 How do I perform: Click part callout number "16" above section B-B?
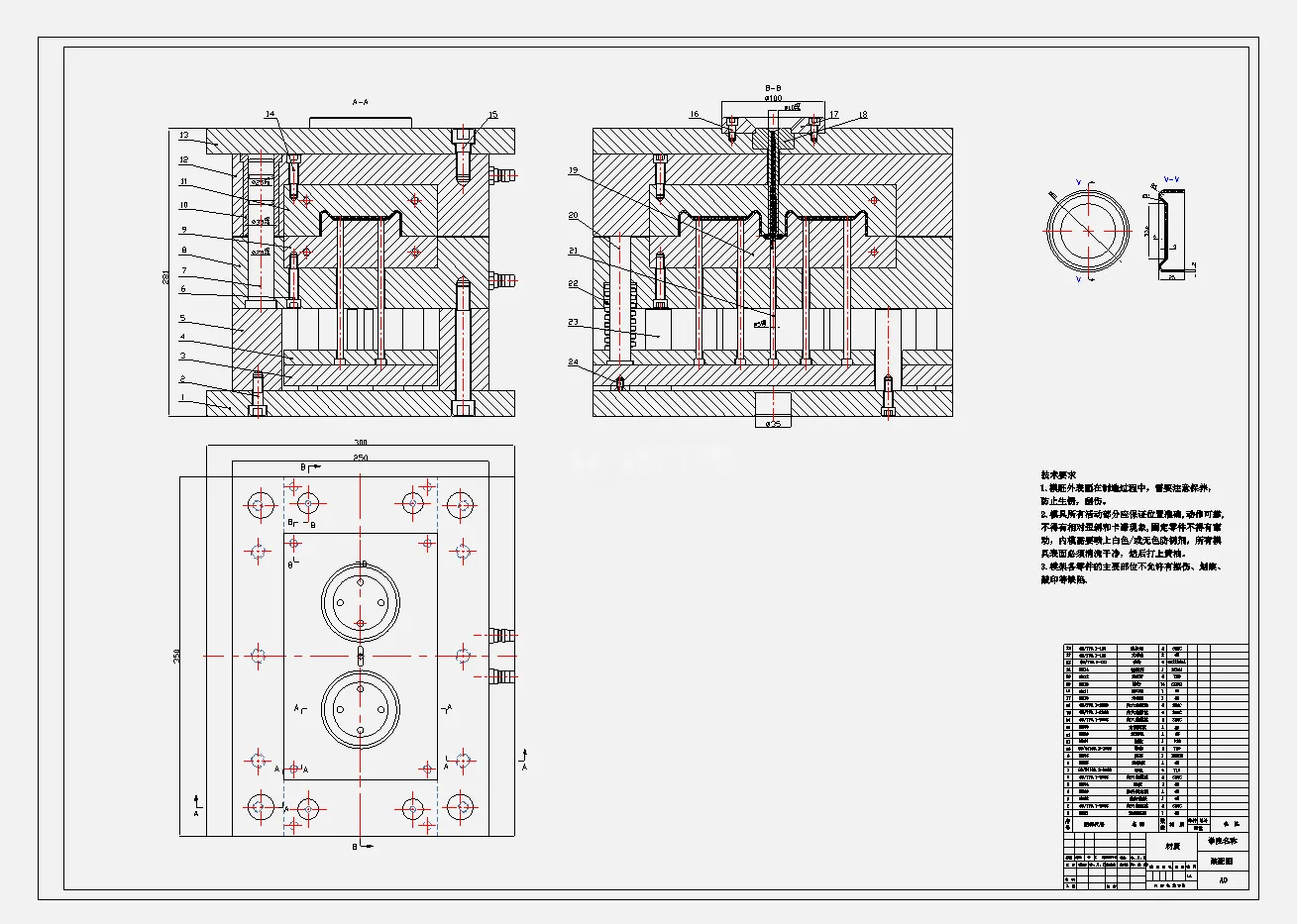tap(695, 115)
